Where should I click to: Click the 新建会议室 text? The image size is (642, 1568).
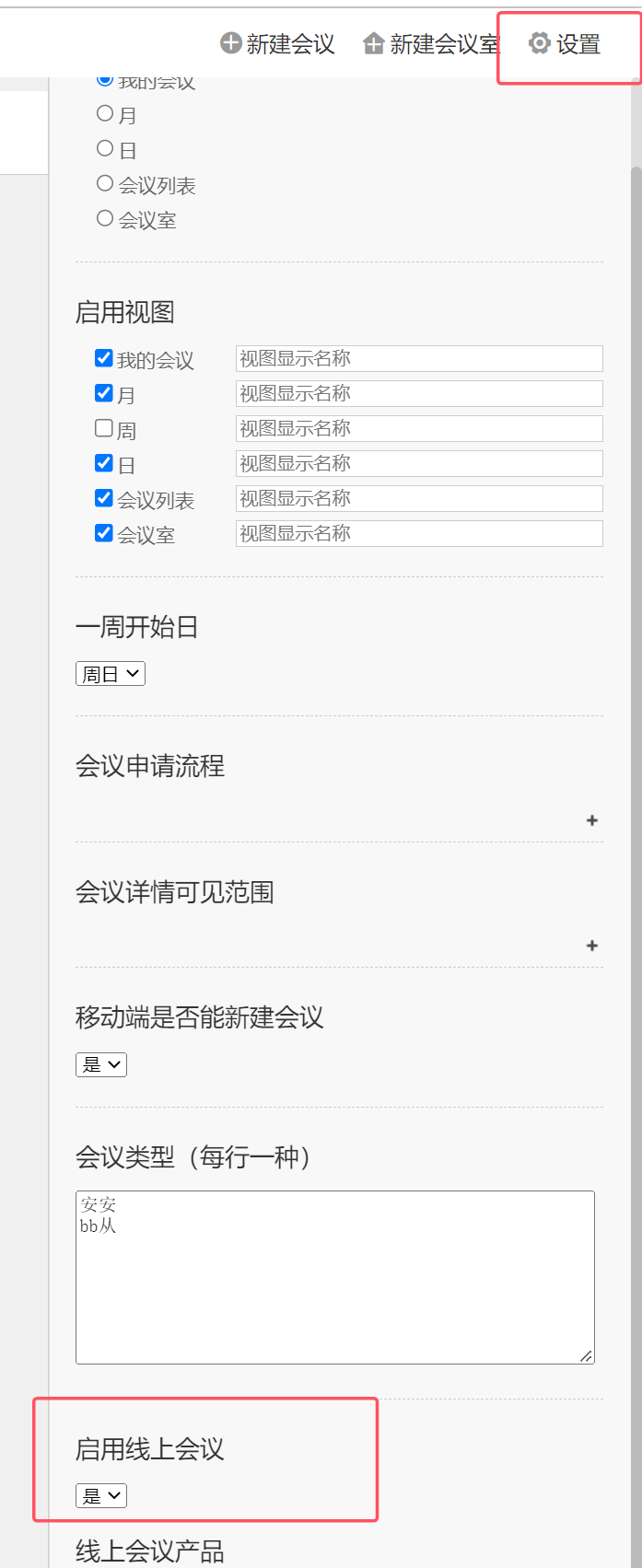click(x=444, y=44)
